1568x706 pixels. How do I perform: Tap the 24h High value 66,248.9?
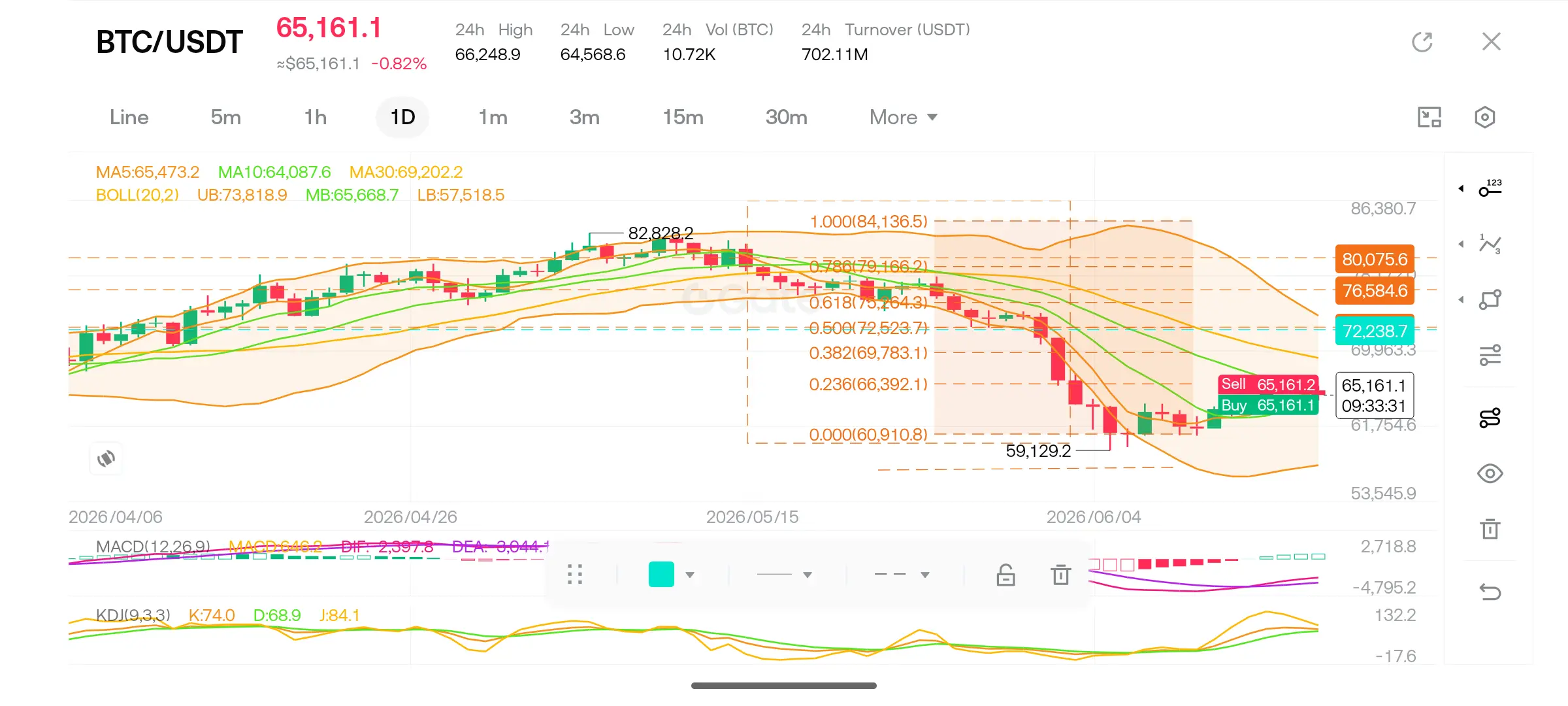(488, 54)
